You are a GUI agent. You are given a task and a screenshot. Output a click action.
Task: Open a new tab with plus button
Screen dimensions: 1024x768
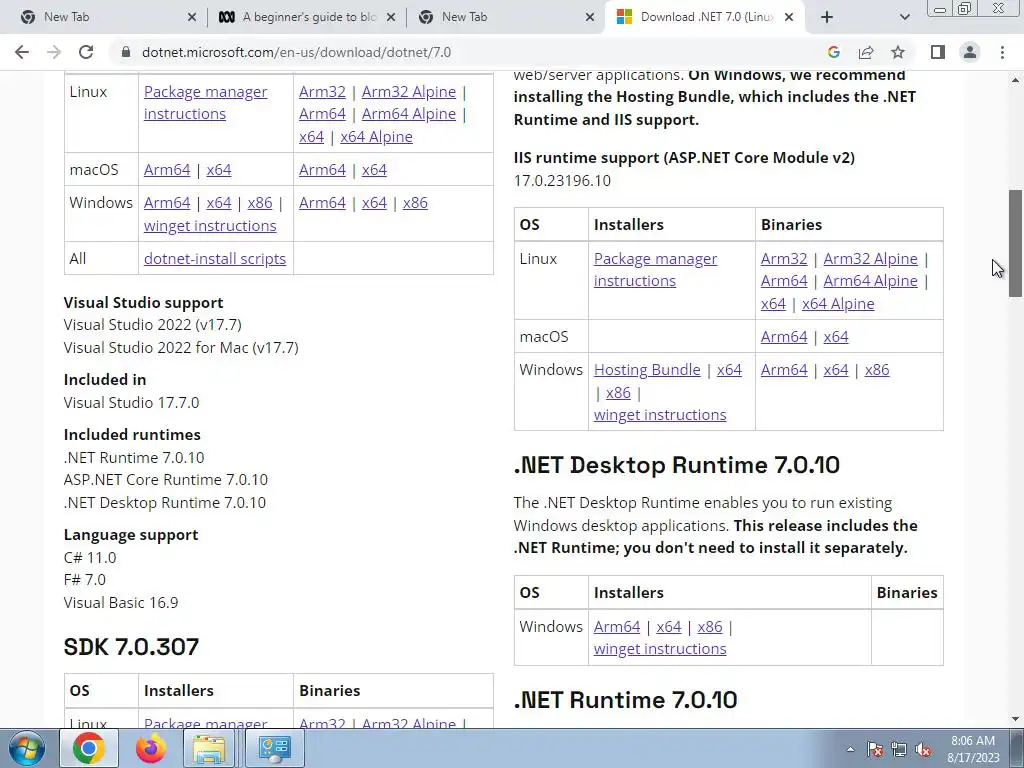(827, 17)
